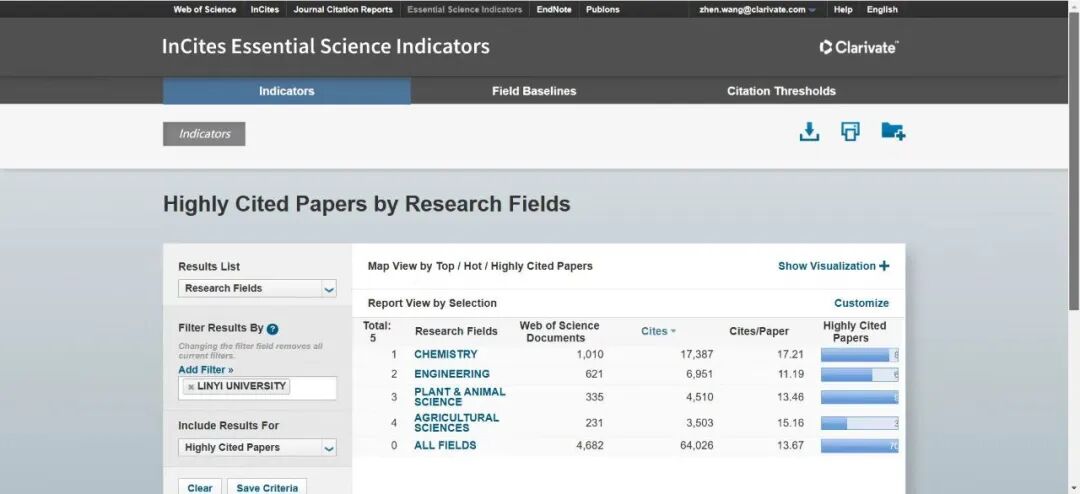Click the Highly Cited Papers column header
Screen dimensions: 1080x494
(855, 331)
